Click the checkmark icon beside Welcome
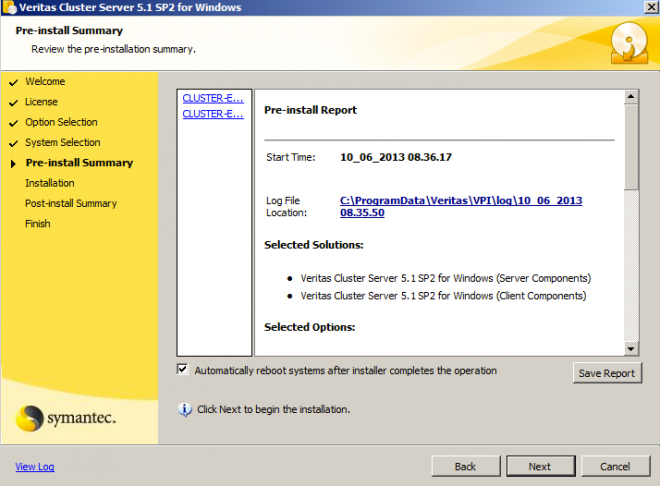660x486 pixels. [x=13, y=82]
